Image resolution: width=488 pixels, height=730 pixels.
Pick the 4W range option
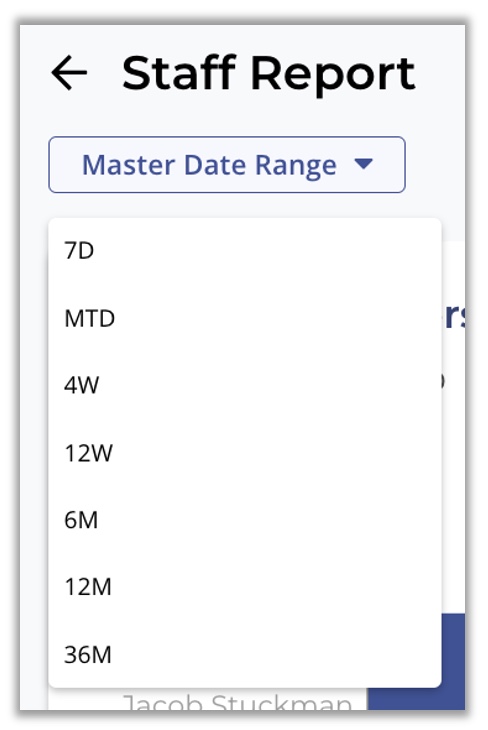click(244, 385)
